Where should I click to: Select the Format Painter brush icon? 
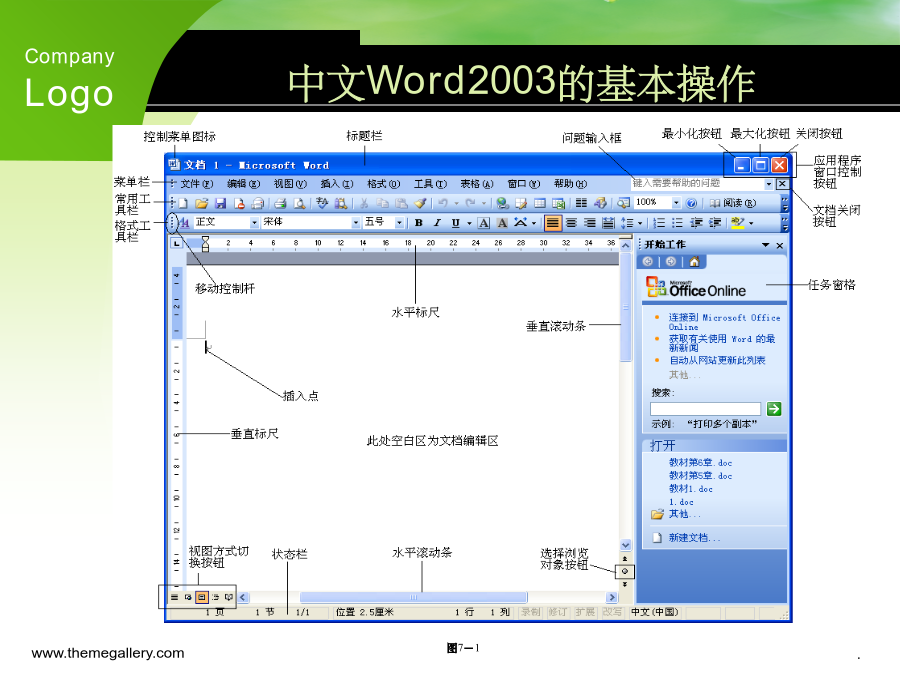point(420,203)
